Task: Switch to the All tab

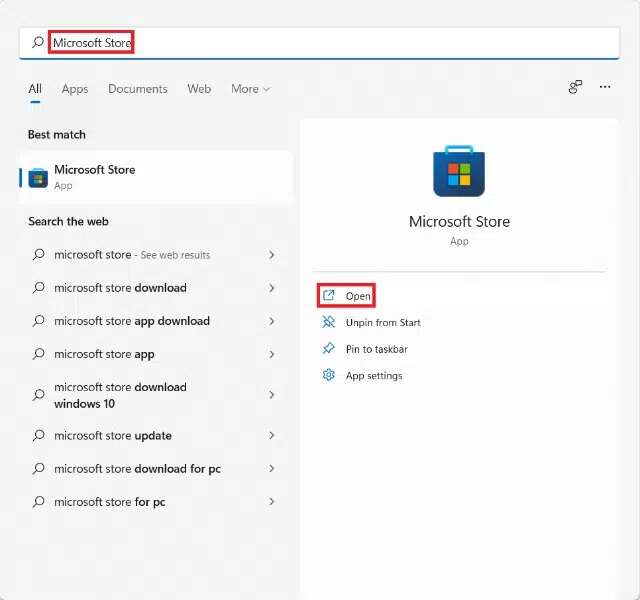Action: click(35, 89)
